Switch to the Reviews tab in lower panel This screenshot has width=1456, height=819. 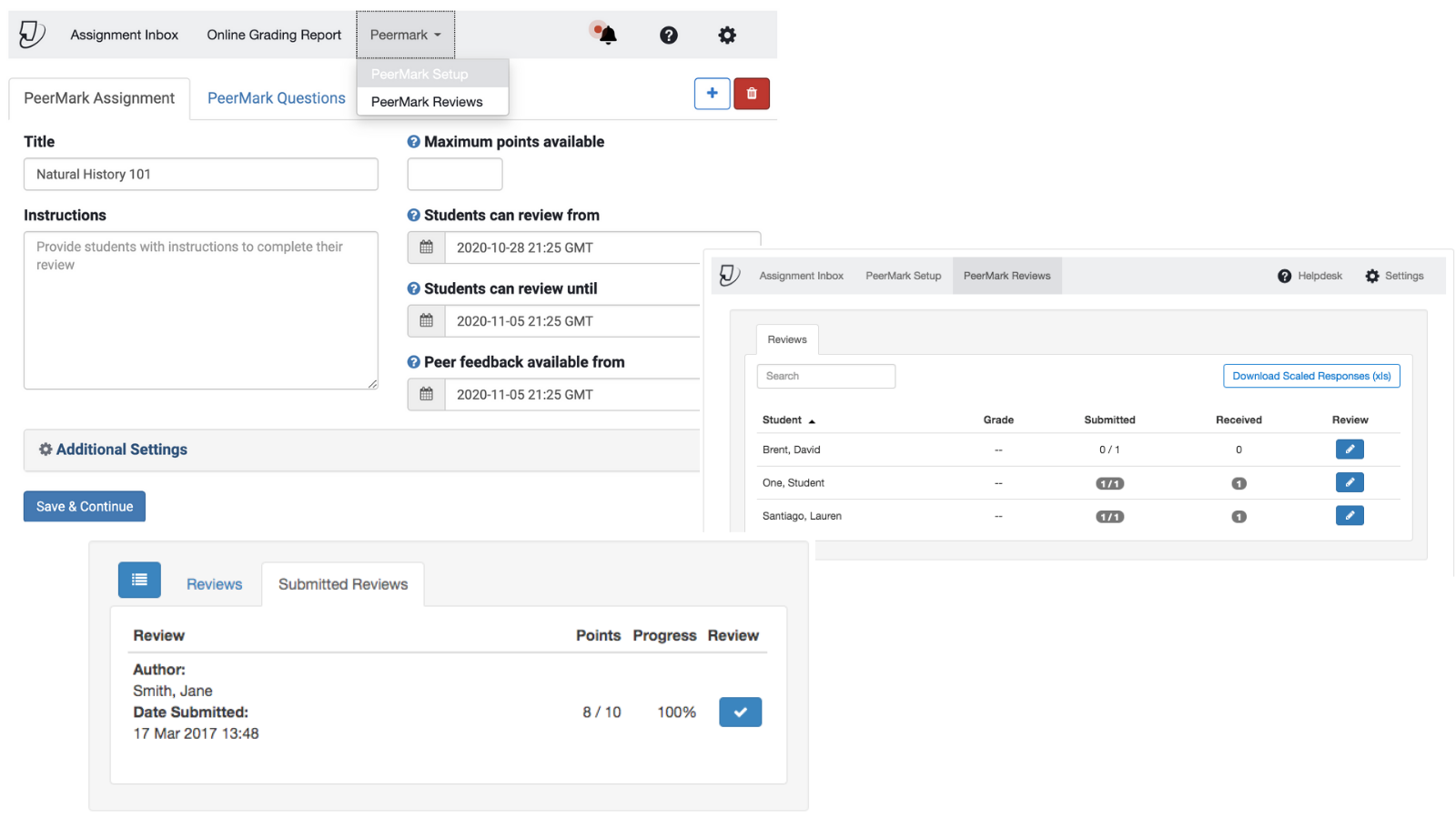coord(215,584)
